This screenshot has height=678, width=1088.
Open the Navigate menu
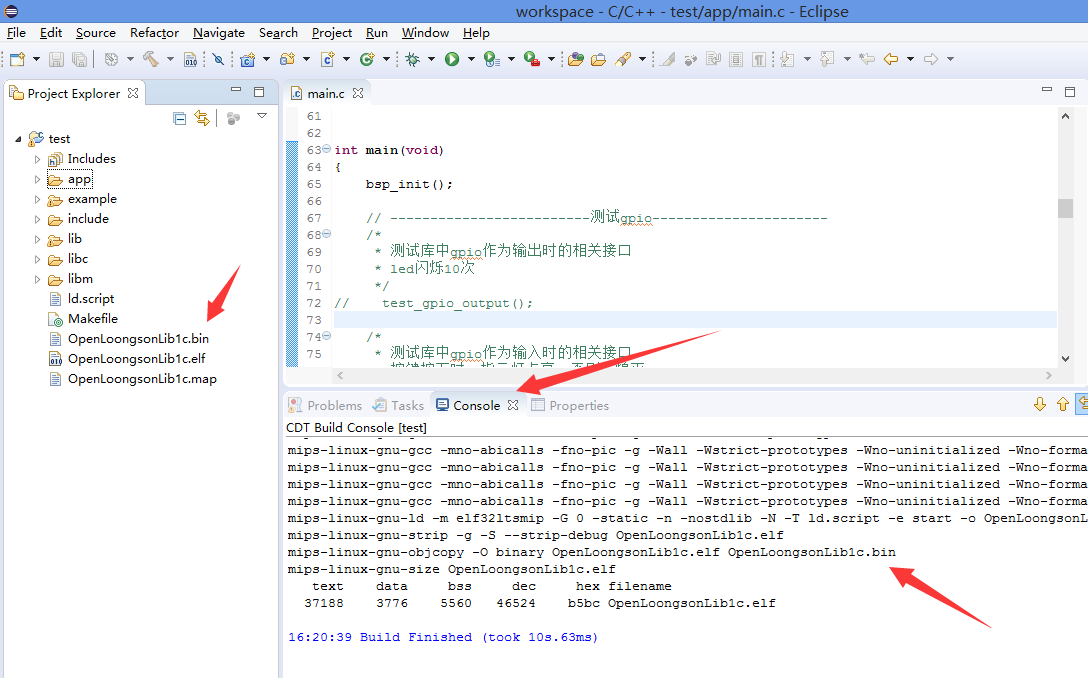219,33
